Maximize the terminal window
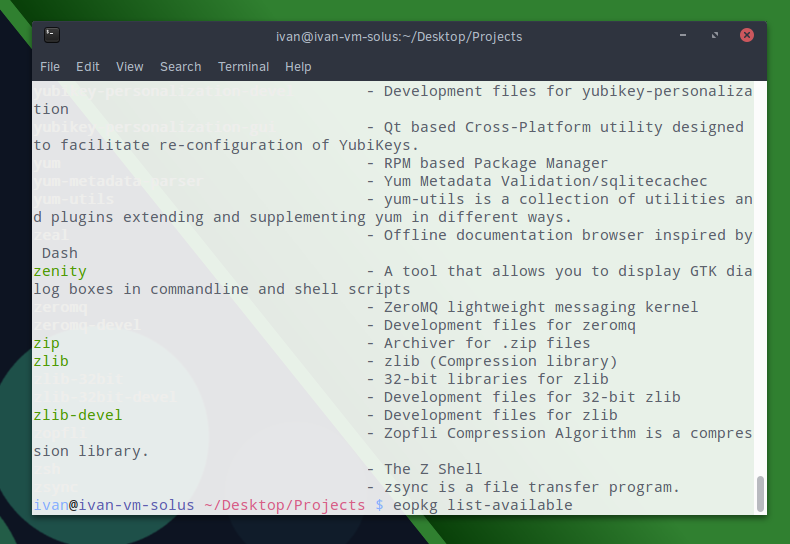Viewport: 790px width, 544px height. [714, 35]
